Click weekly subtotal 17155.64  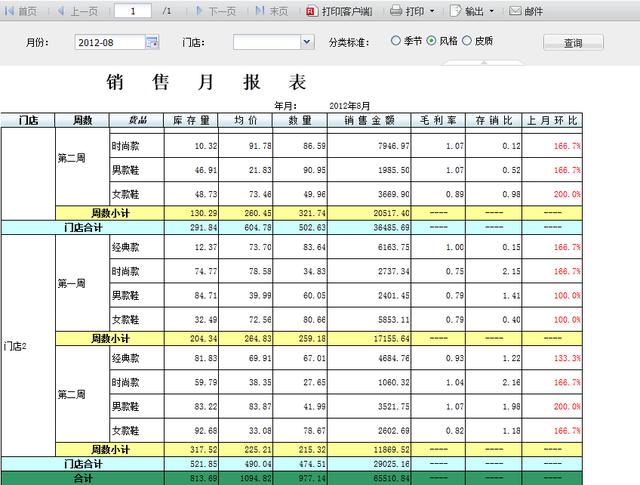tap(391, 338)
